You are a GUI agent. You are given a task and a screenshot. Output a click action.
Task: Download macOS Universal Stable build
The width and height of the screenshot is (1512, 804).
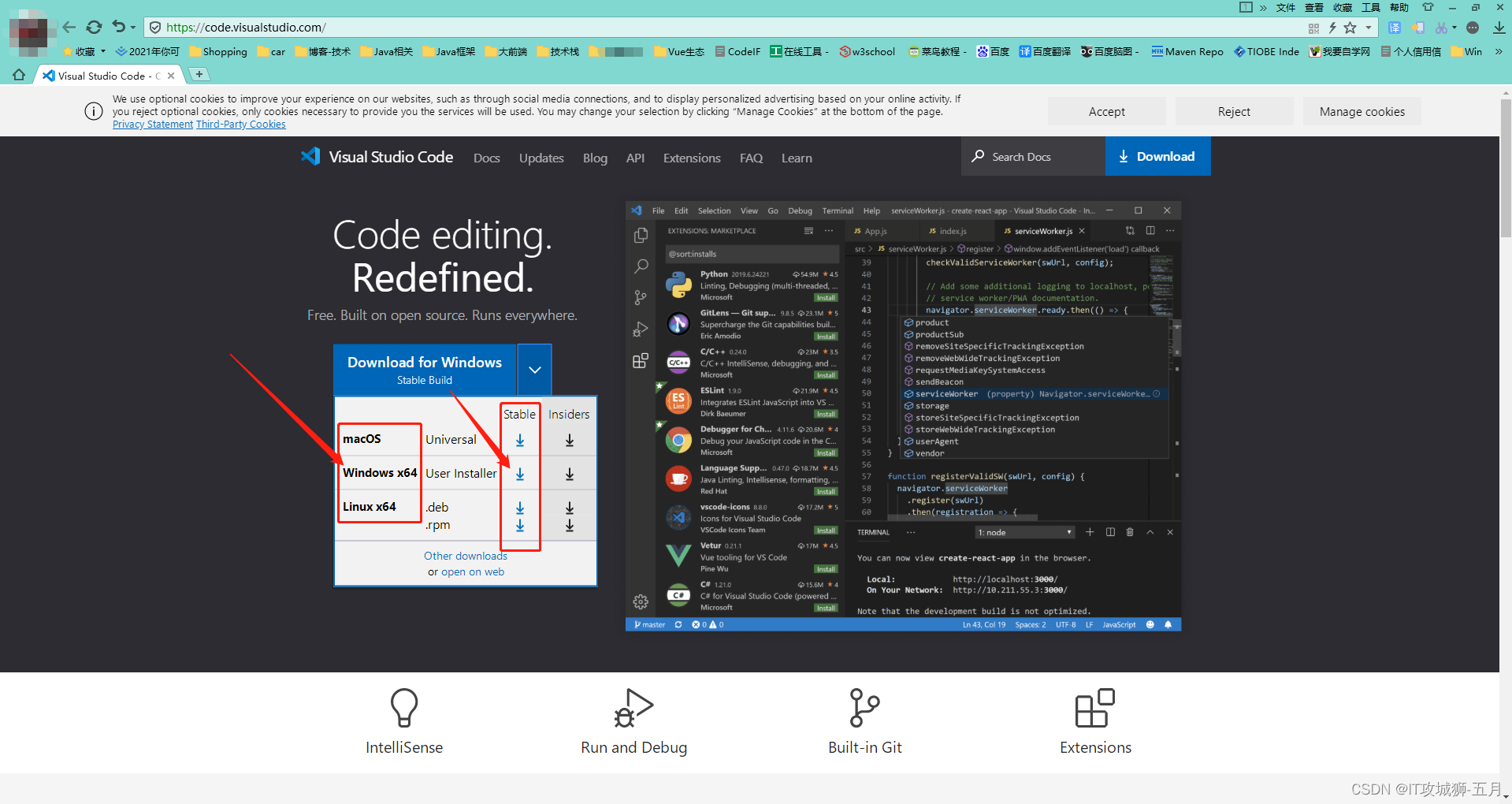tap(520, 441)
